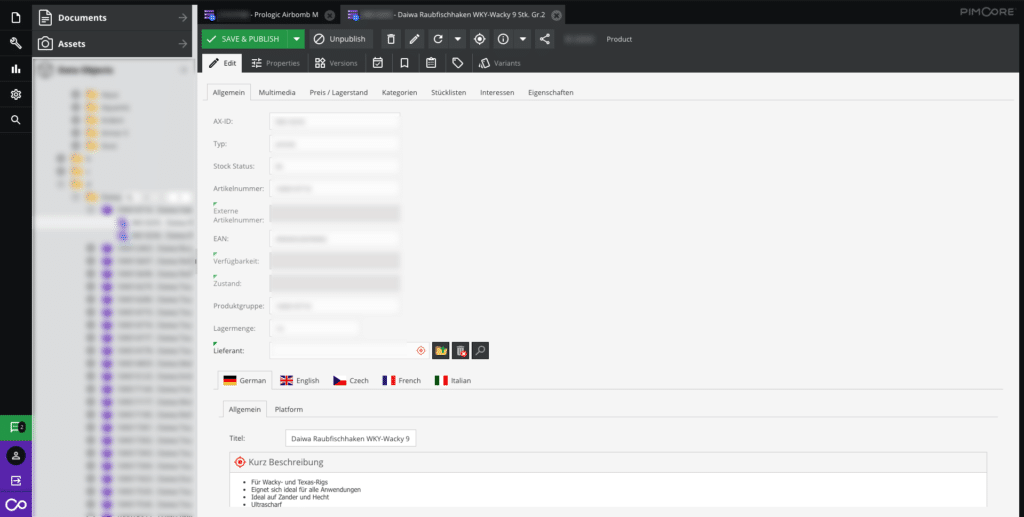1024x517 pixels.
Task: Open the bookmark tab icon
Action: [404, 63]
